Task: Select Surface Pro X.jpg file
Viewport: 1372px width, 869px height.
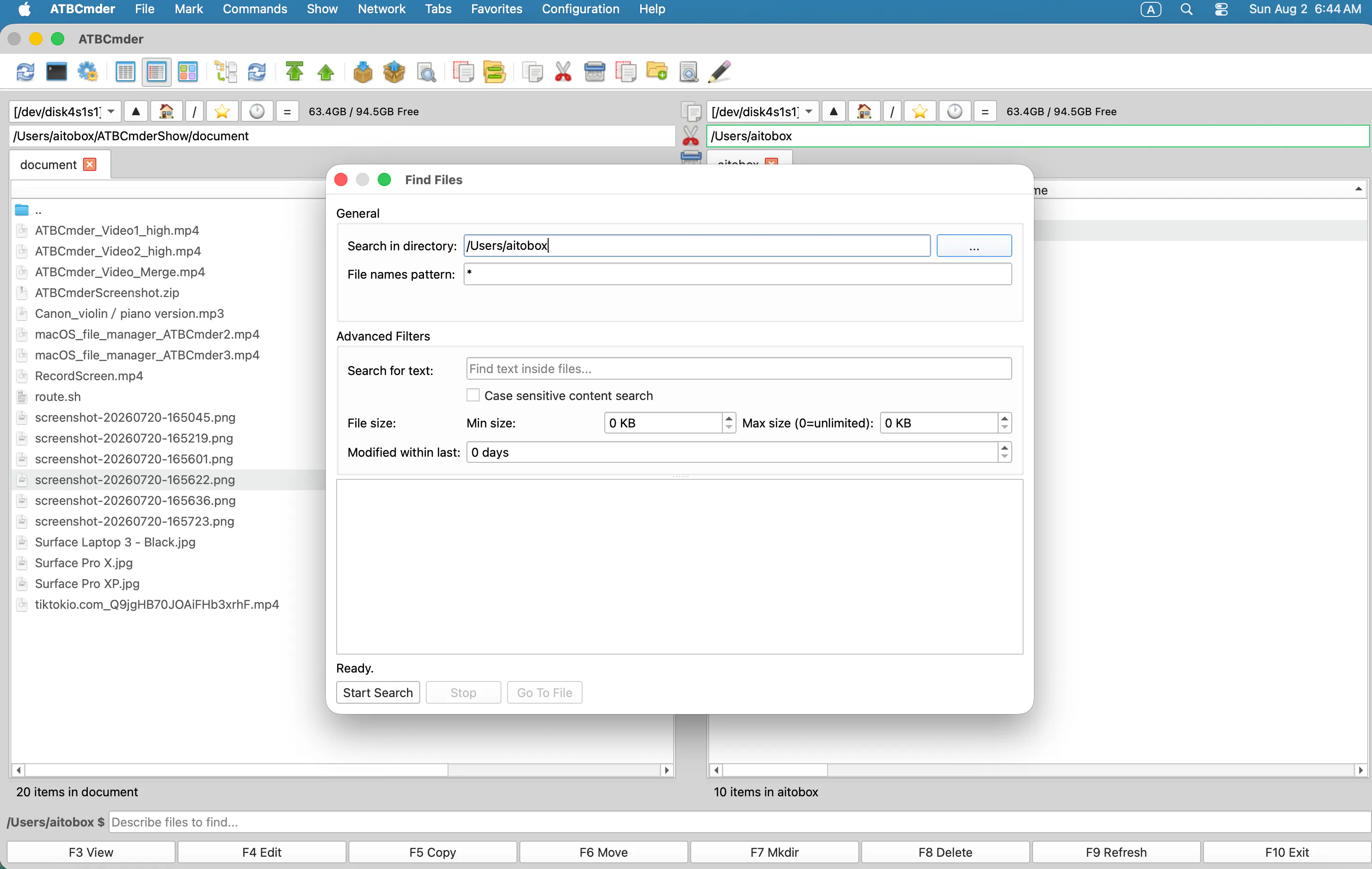Action: [84, 563]
